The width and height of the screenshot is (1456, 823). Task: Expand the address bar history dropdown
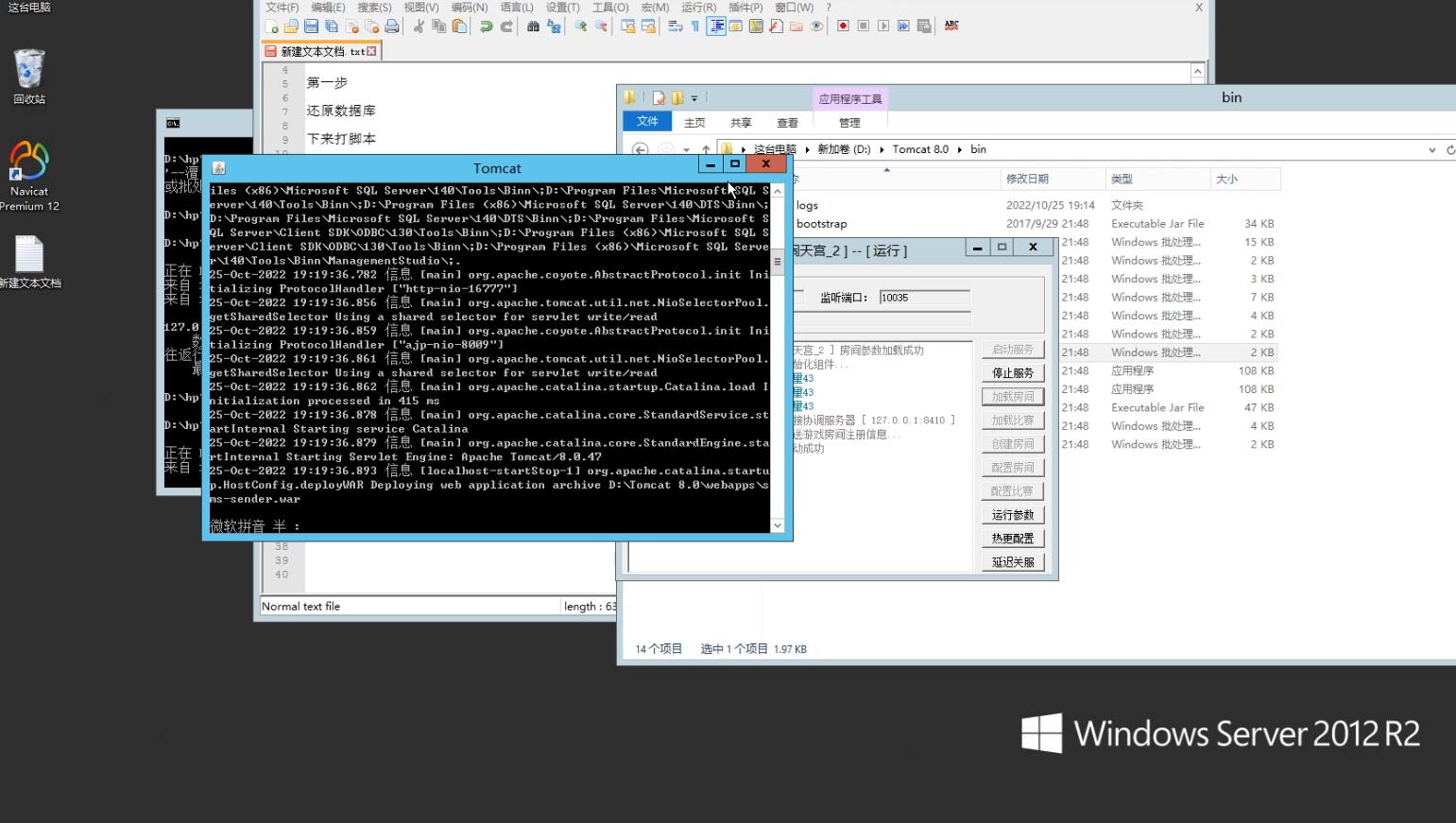click(1432, 149)
